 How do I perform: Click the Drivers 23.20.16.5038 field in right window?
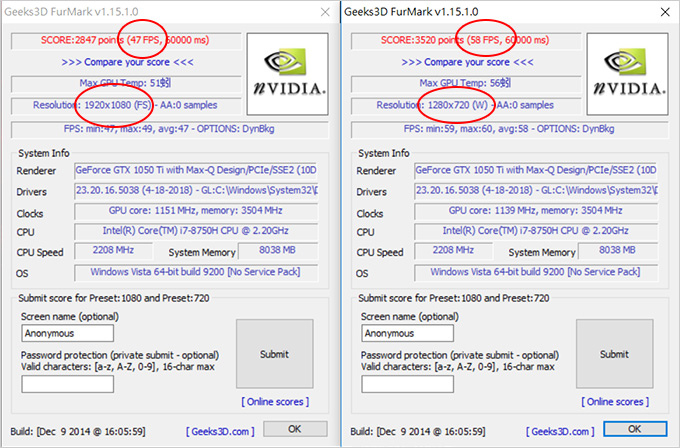tap(536, 191)
